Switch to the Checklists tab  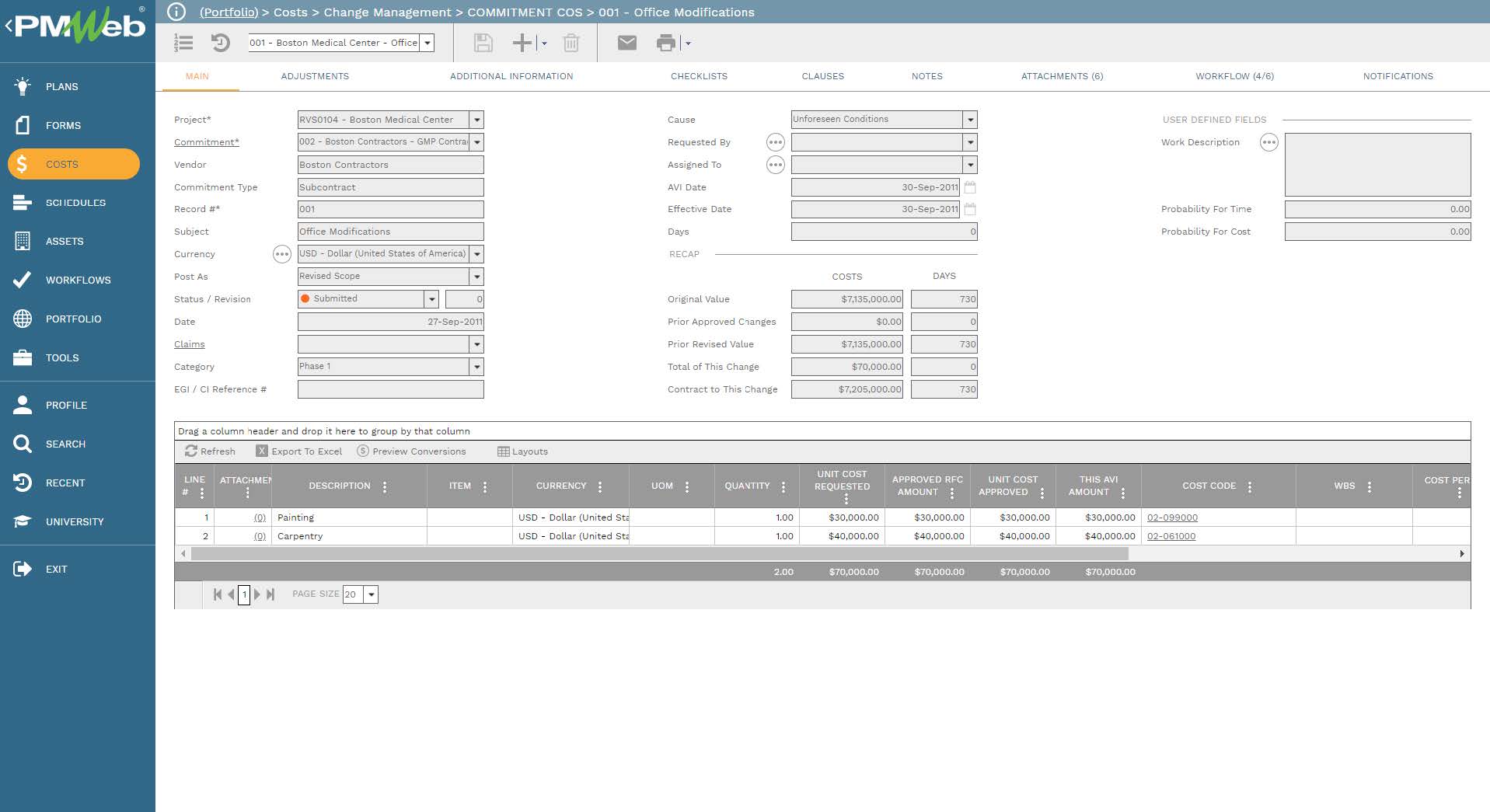tap(699, 76)
